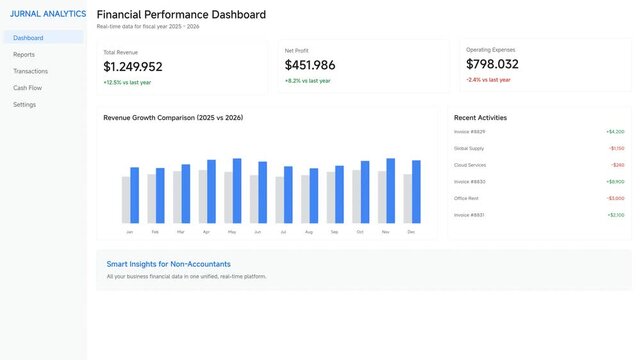Click the fiscal year 2025 - 2026 subtitle

(x=148, y=27)
